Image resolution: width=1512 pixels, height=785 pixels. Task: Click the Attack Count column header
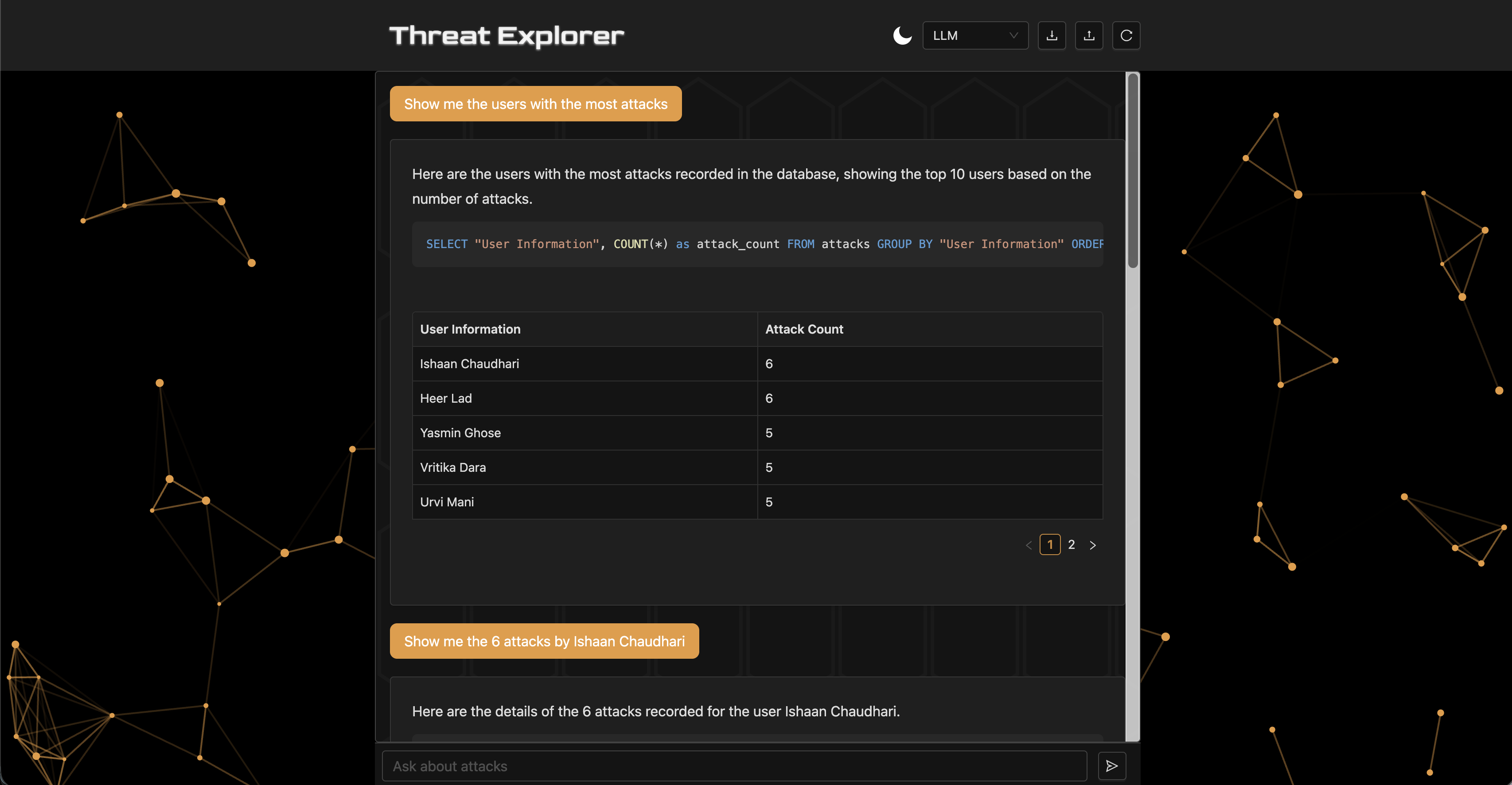tap(804, 329)
